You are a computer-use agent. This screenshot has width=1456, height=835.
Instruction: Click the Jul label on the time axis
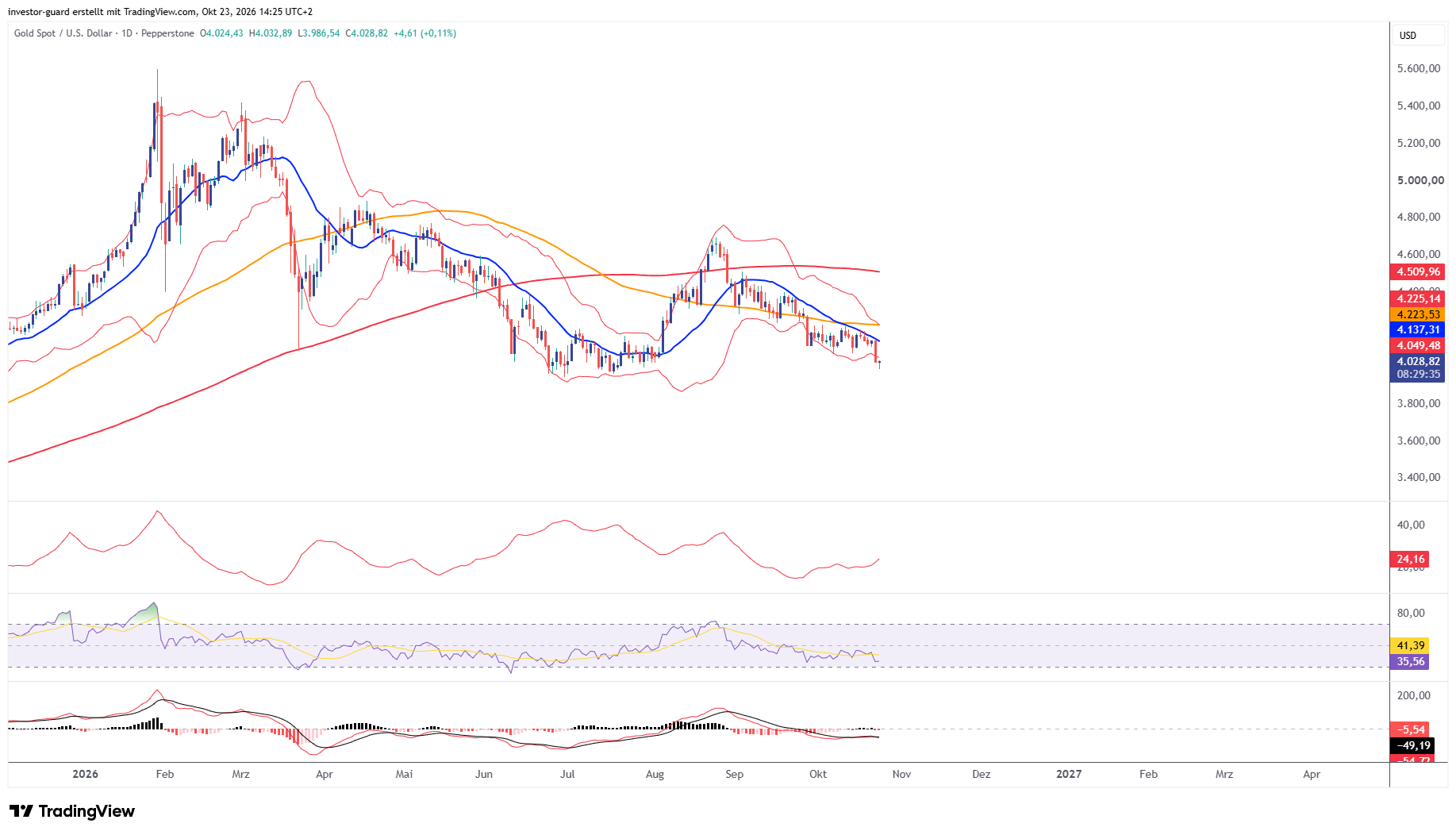pyautogui.click(x=567, y=775)
